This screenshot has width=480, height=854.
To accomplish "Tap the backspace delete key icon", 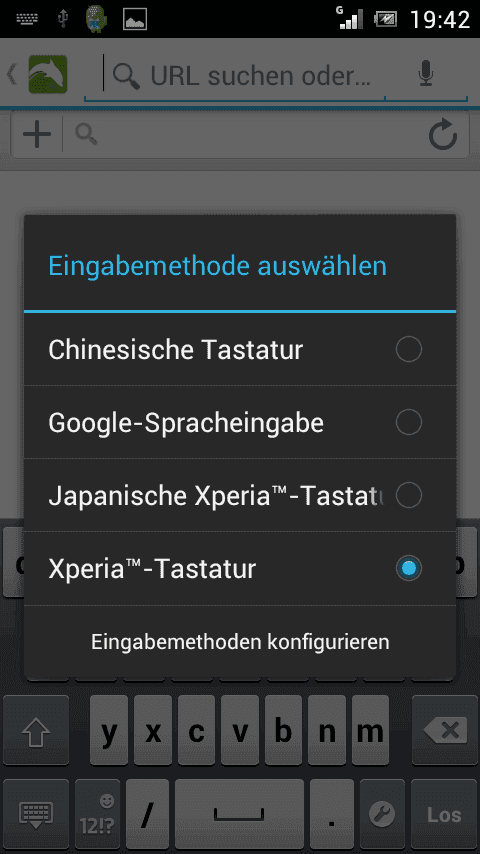I will (445, 730).
